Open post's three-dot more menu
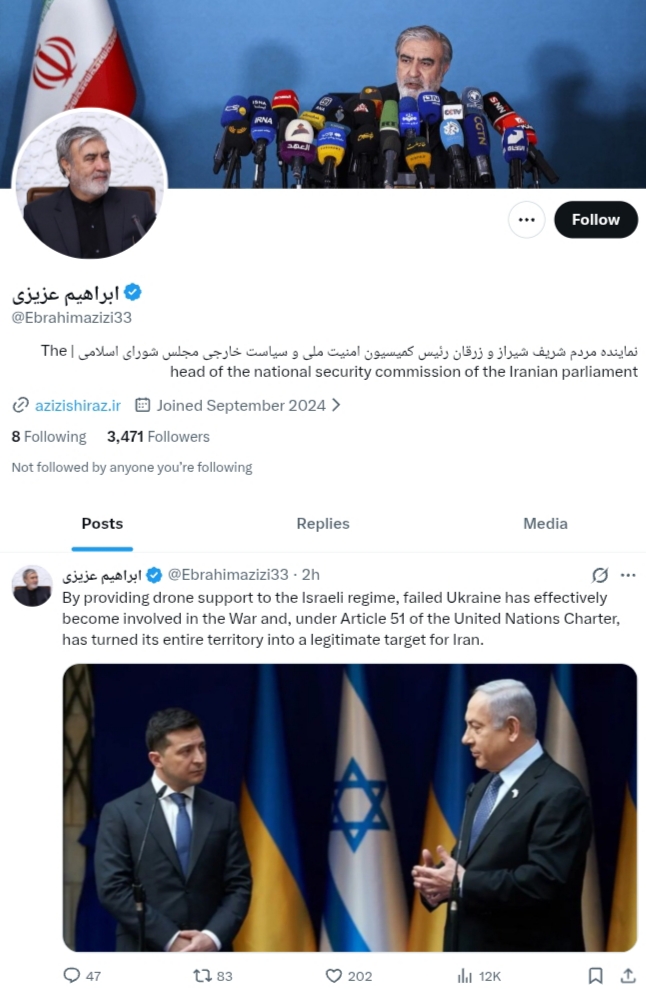This screenshot has width=646, height=989. tap(628, 575)
